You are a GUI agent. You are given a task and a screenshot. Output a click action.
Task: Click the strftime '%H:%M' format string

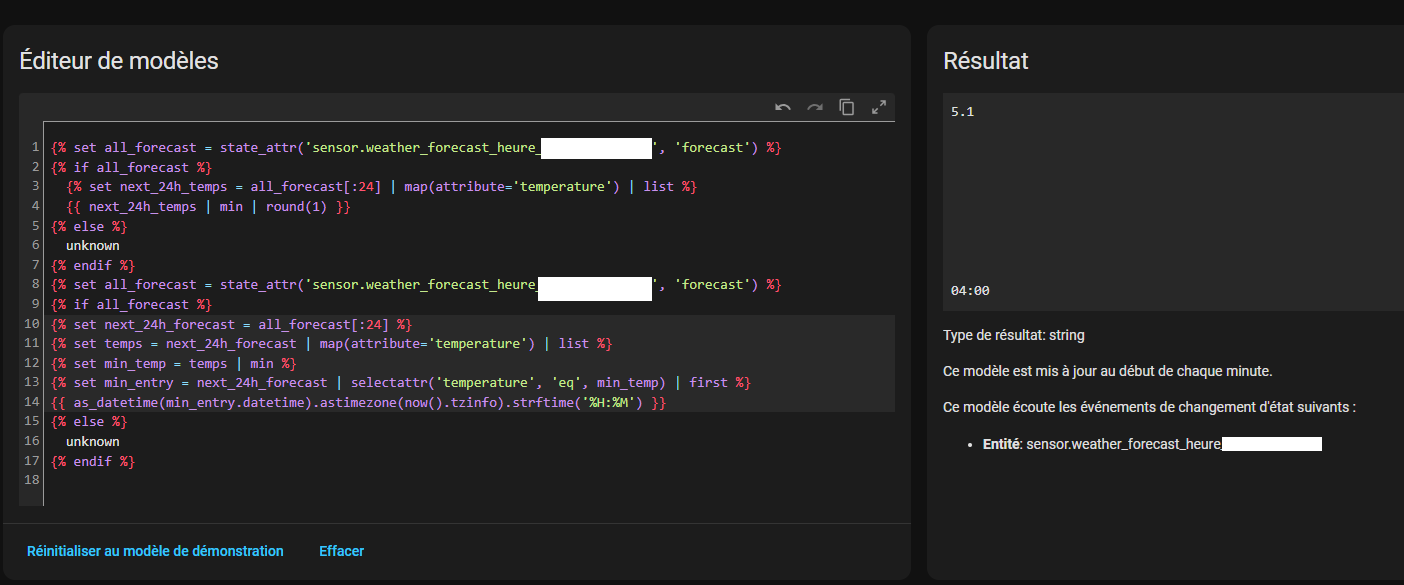[x=613, y=402]
